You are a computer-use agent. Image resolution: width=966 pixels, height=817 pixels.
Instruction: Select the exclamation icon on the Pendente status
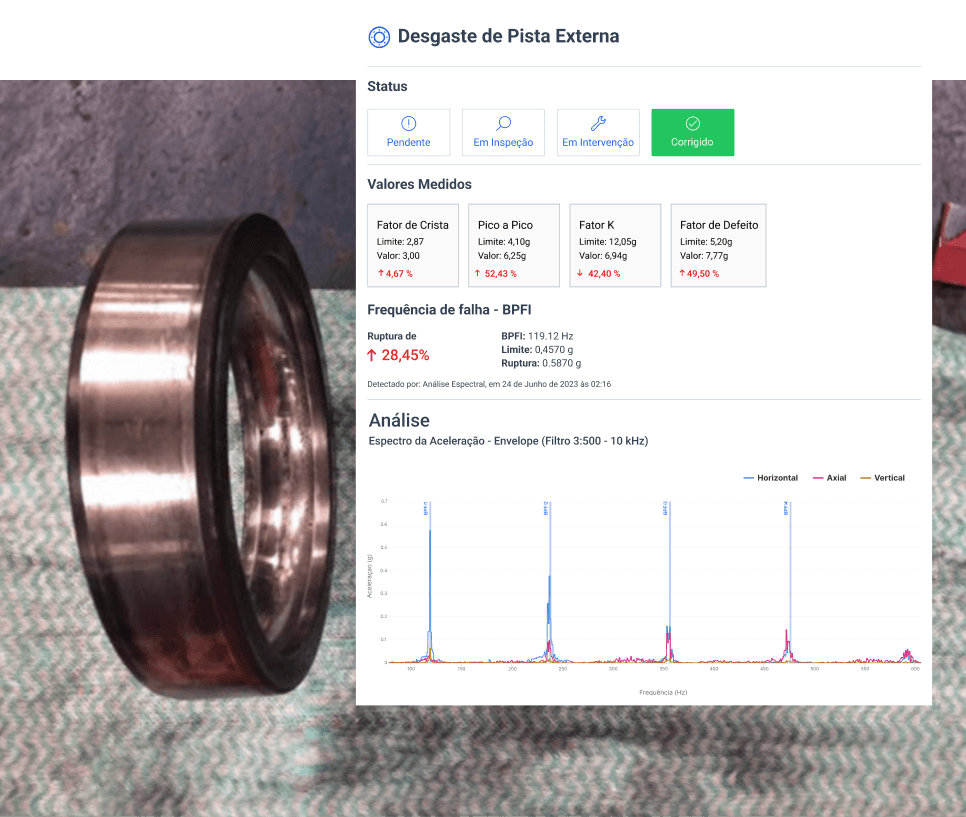click(408, 124)
